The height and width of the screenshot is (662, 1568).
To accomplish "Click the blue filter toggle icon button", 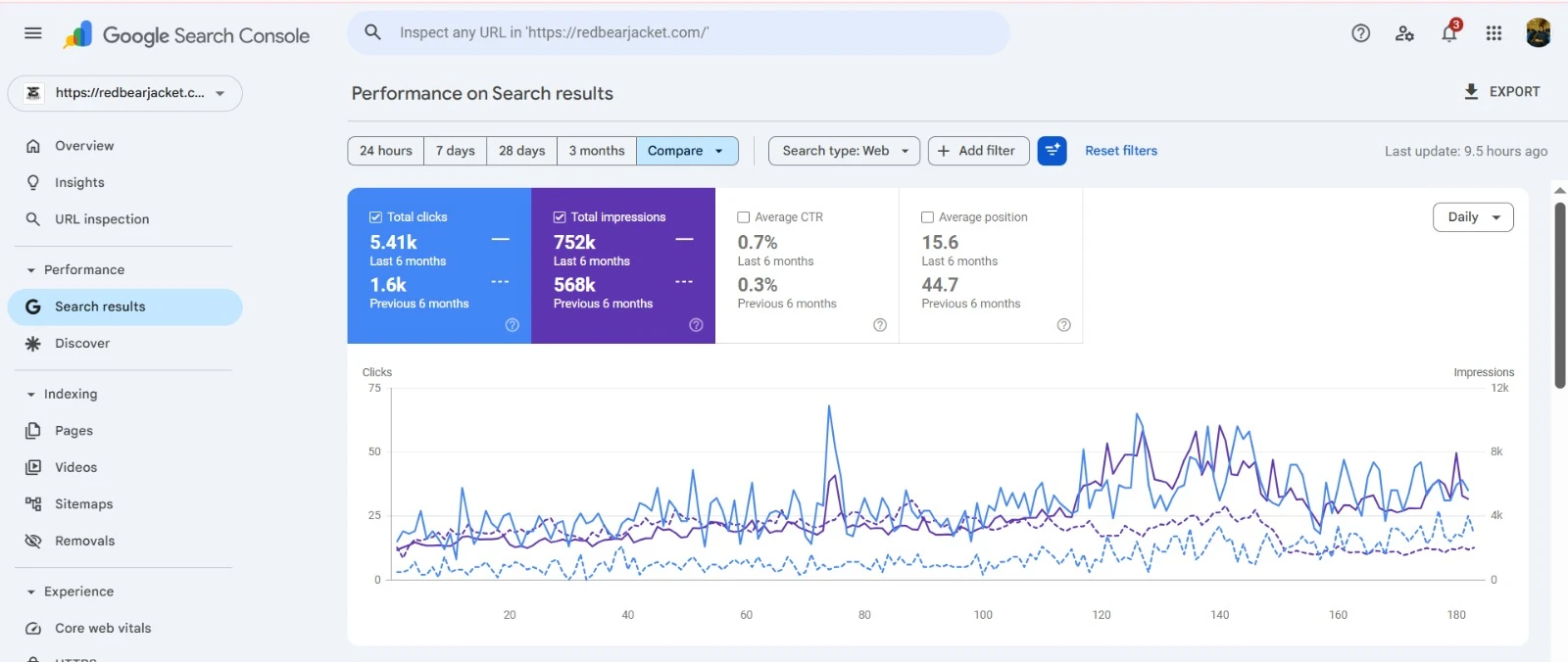I will coord(1052,151).
